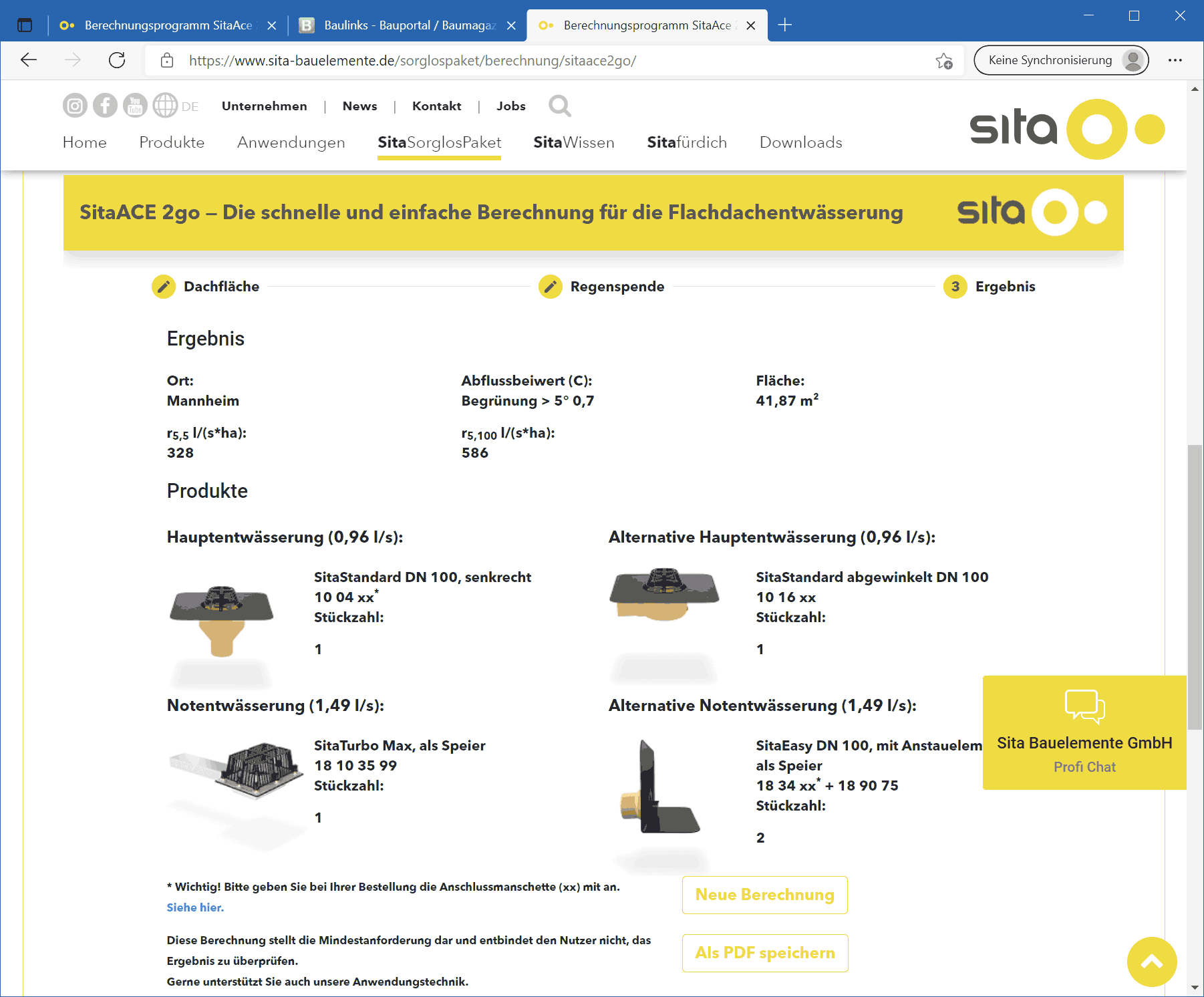The height and width of the screenshot is (997, 1204).
Task: Switch to first Berechnungsprogramm SitaAce tab
Action: tap(168, 25)
